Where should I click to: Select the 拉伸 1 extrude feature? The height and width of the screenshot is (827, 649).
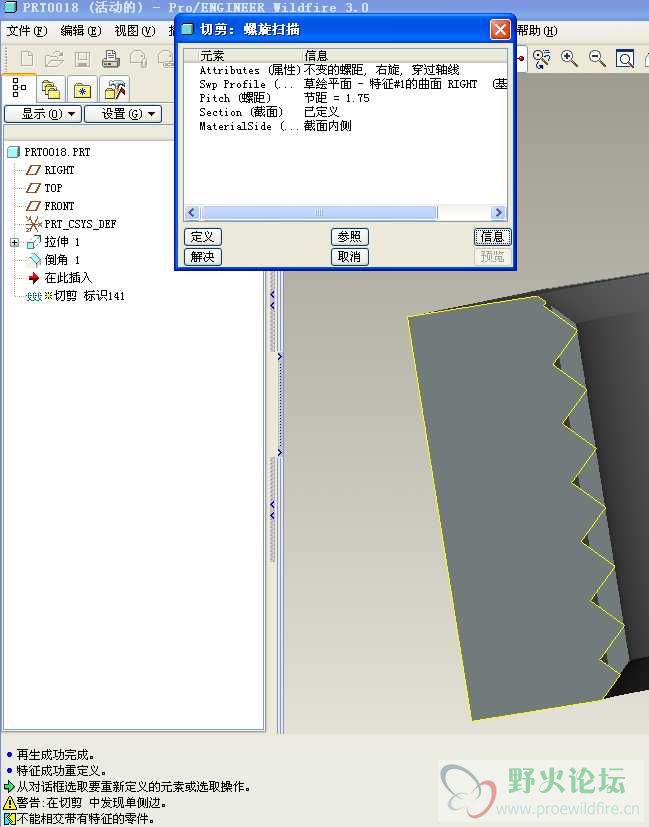click(x=62, y=242)
